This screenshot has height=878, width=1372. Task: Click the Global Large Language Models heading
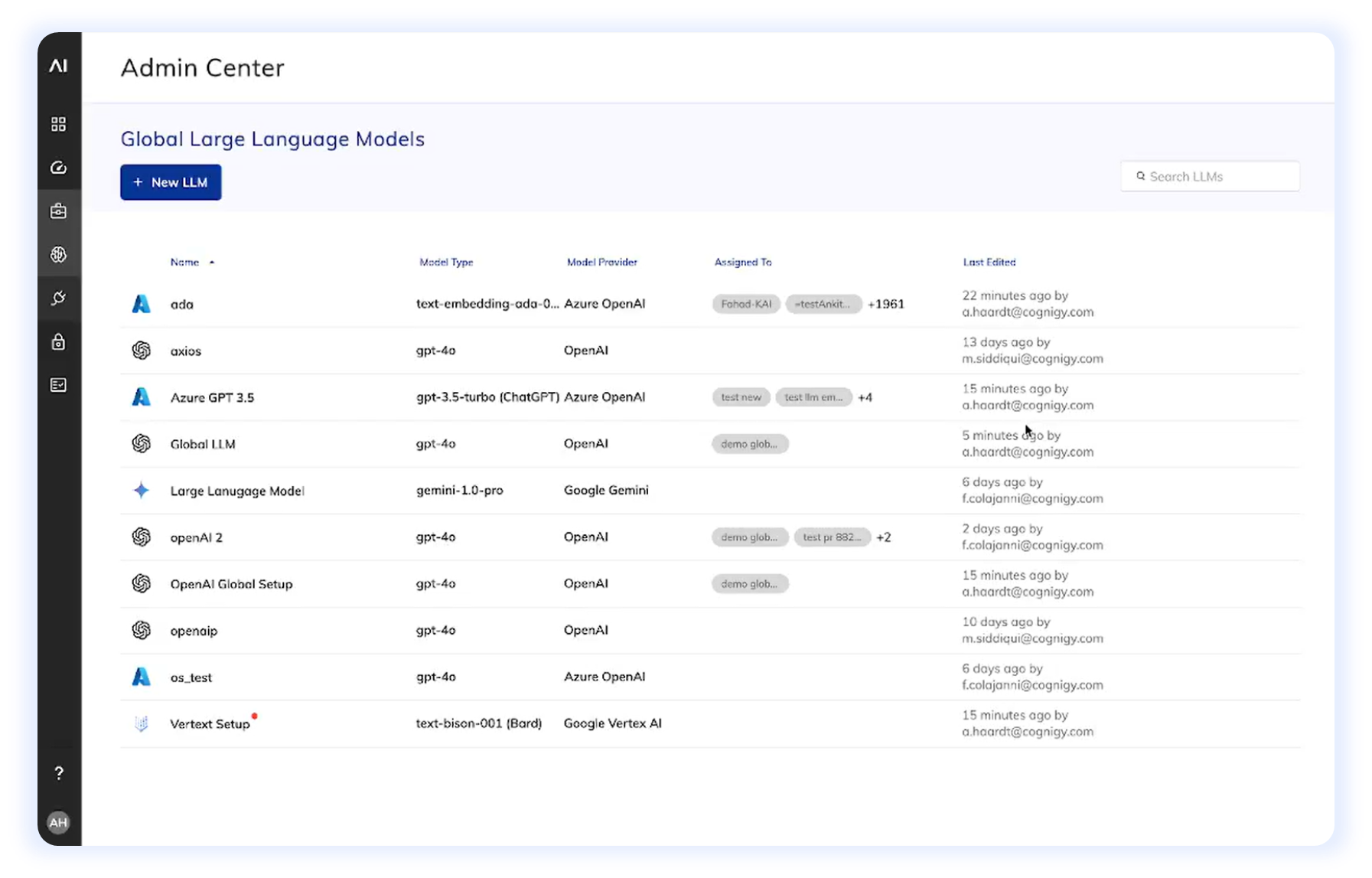coord(272,139)
